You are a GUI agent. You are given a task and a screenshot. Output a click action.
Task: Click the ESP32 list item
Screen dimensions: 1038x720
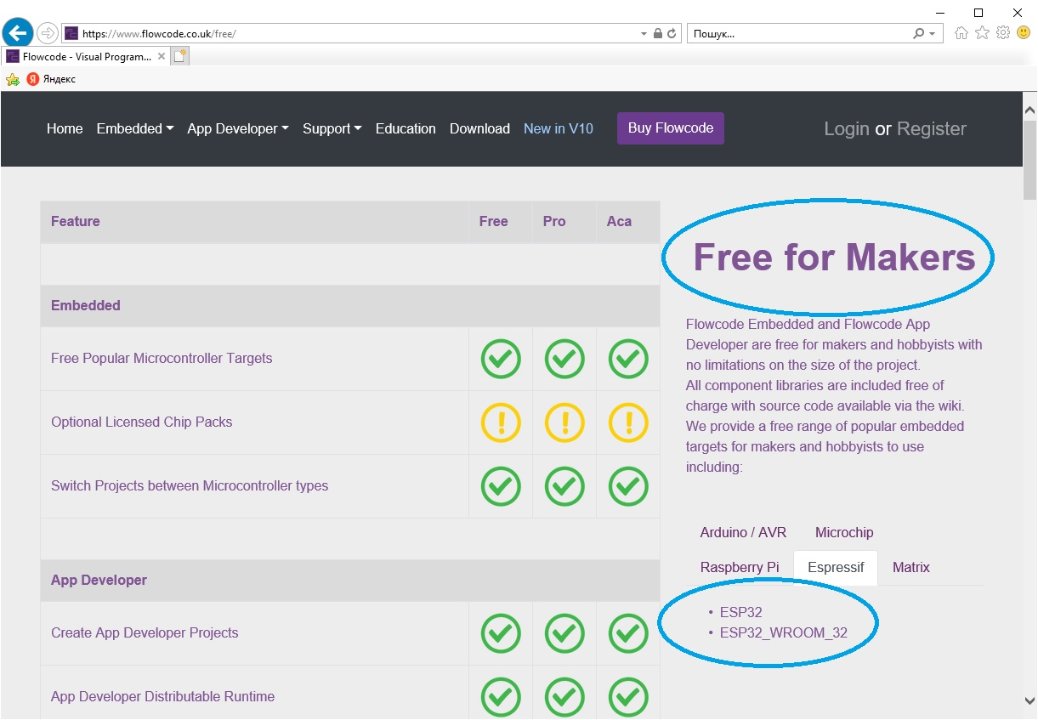(x=741, y=612)
